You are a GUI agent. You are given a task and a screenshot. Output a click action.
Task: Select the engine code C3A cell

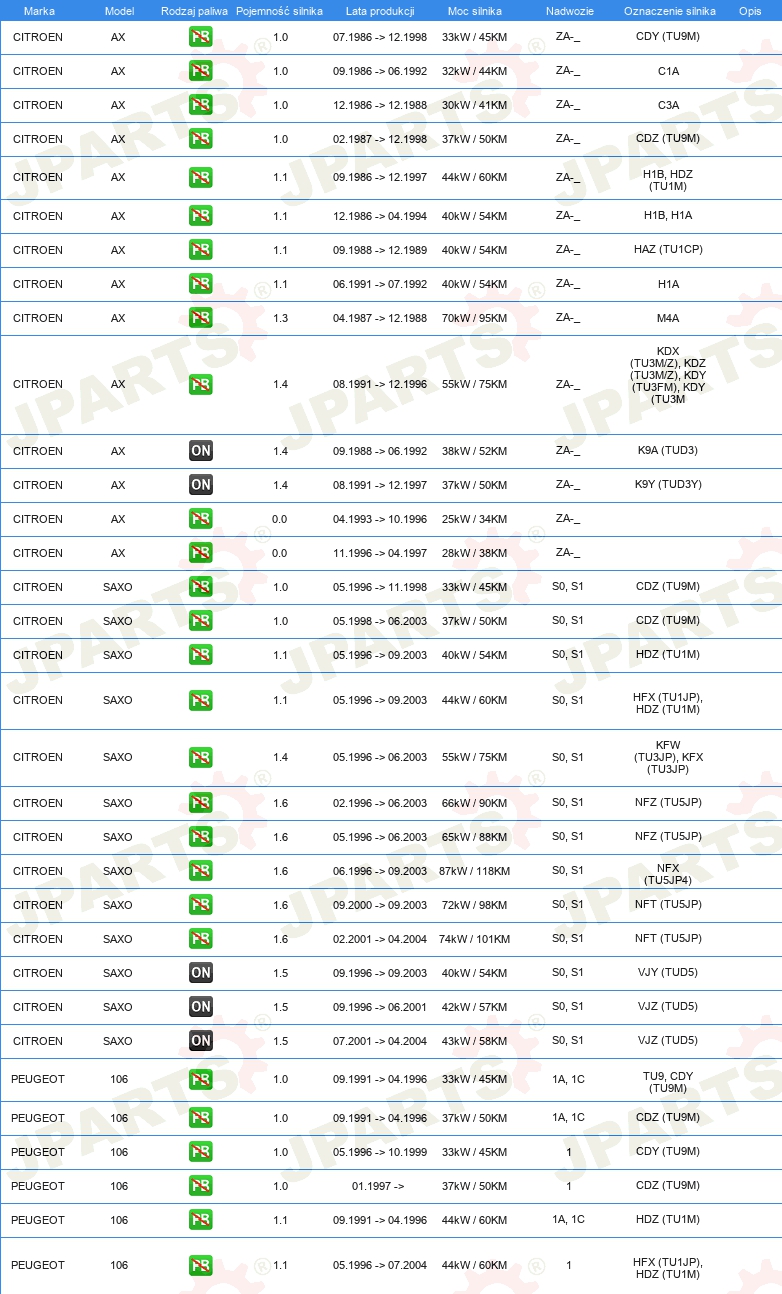click(668, 106)
